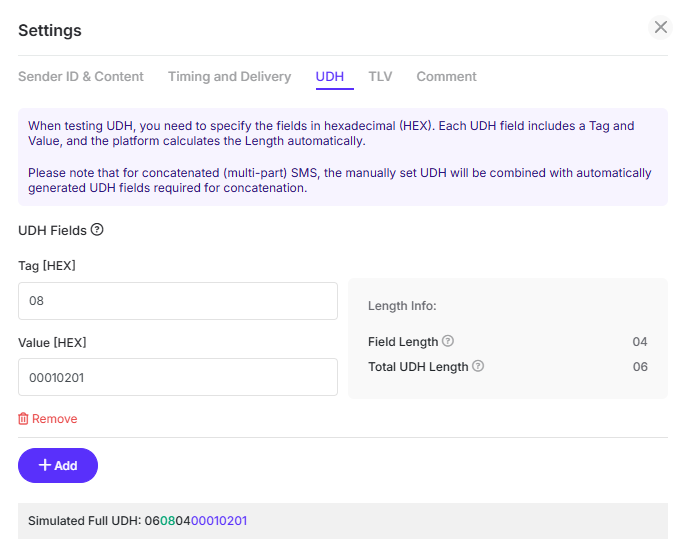Open the Timing and Delivery tab
Screen dimensions: 686x552
(x=229, y=77)
